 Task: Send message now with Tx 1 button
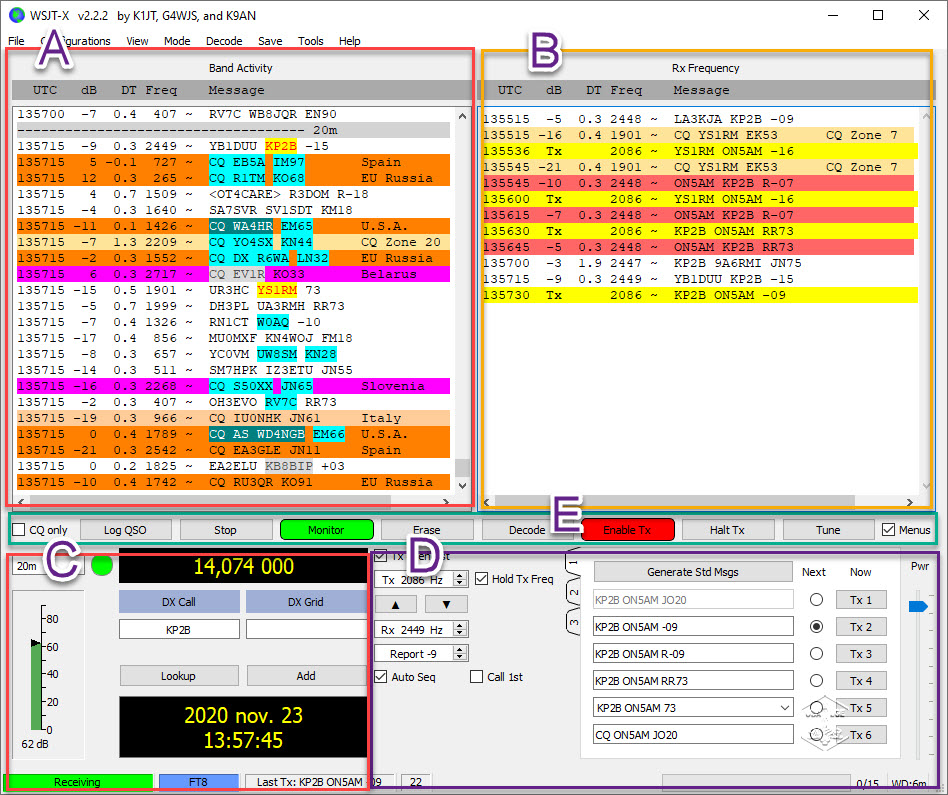861,600
